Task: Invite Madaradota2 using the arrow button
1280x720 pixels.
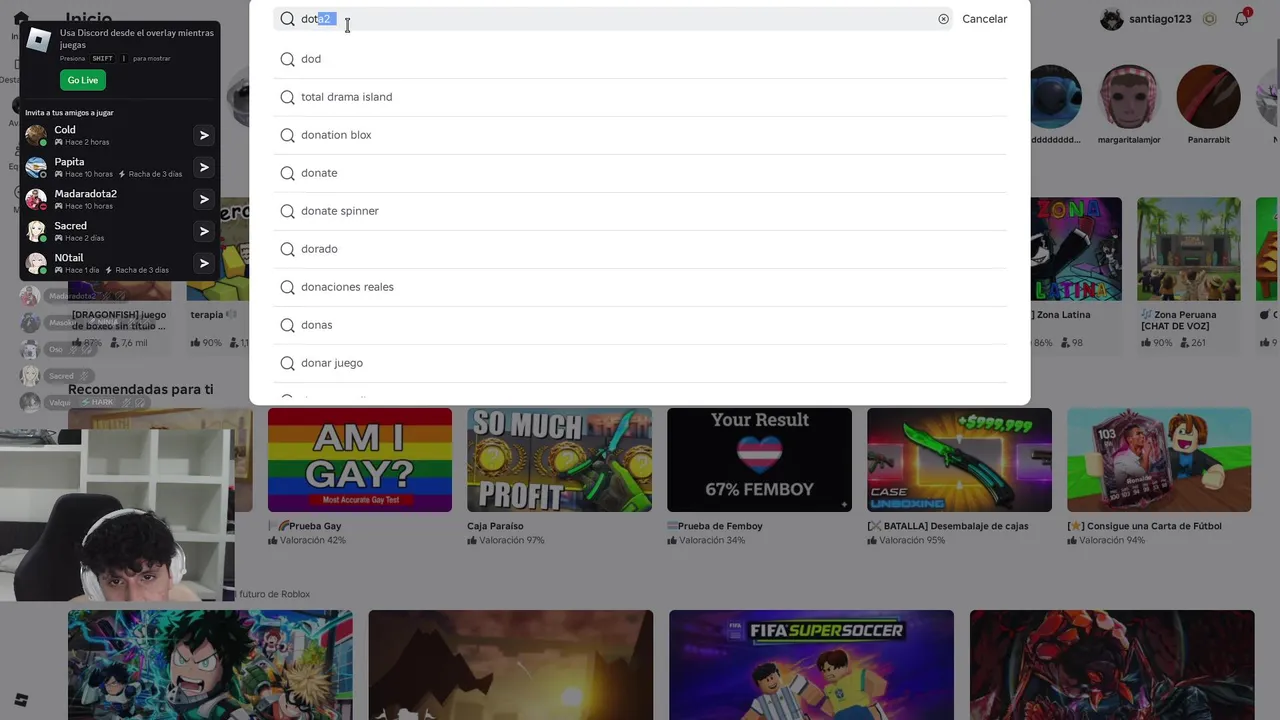Action: click(x=203, y=199)
